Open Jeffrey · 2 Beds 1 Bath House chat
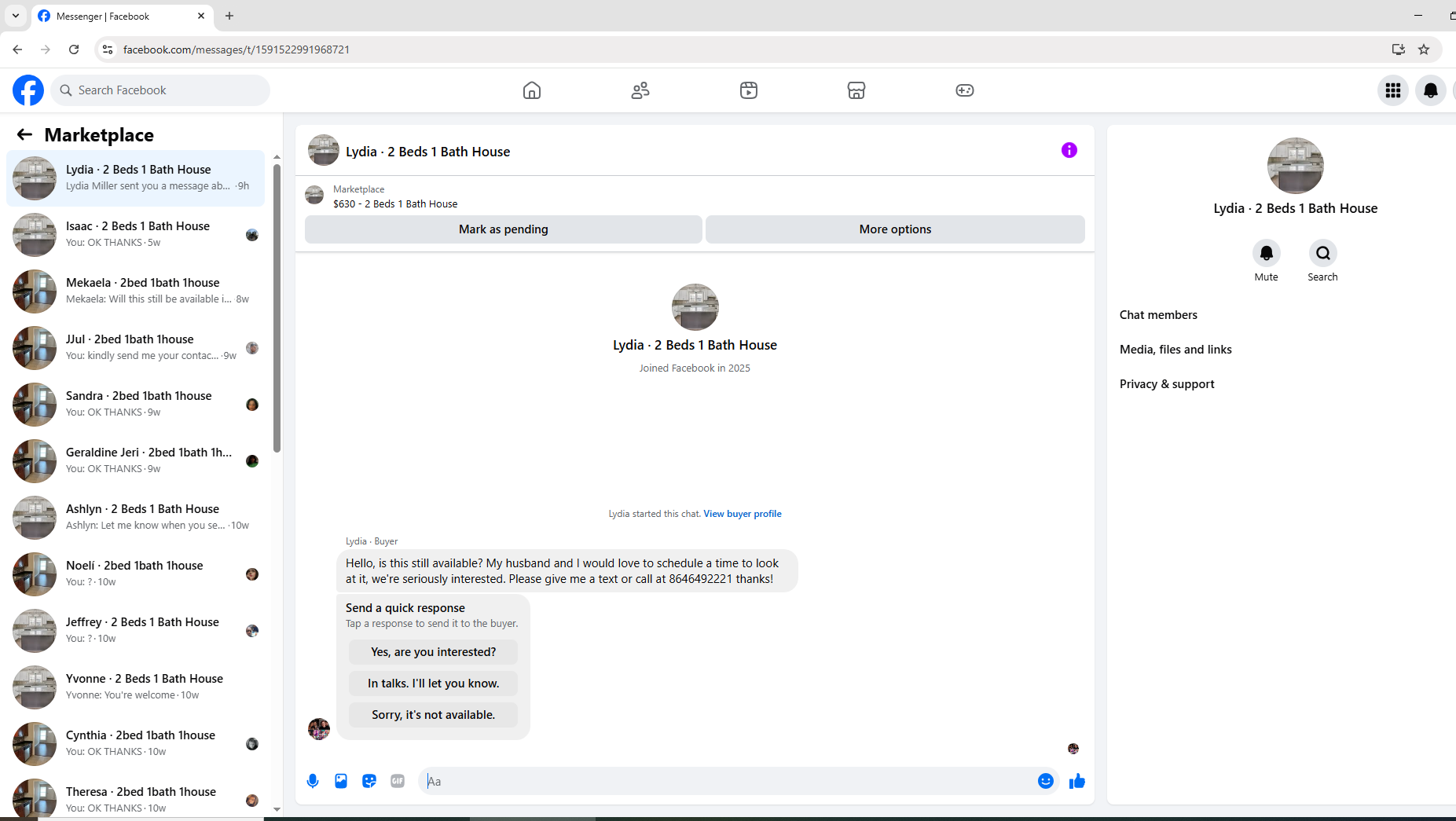 tap(135, 631)
